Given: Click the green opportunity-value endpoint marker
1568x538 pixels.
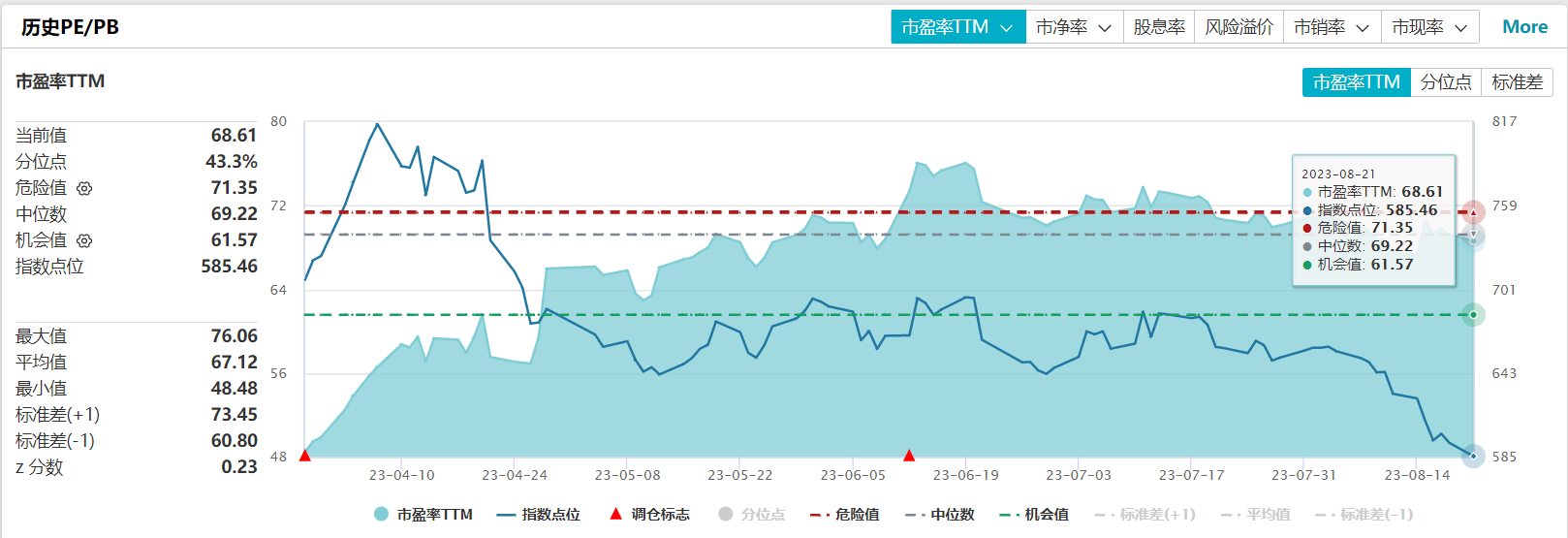Looking at the screenshot, I should (1473, 314).
